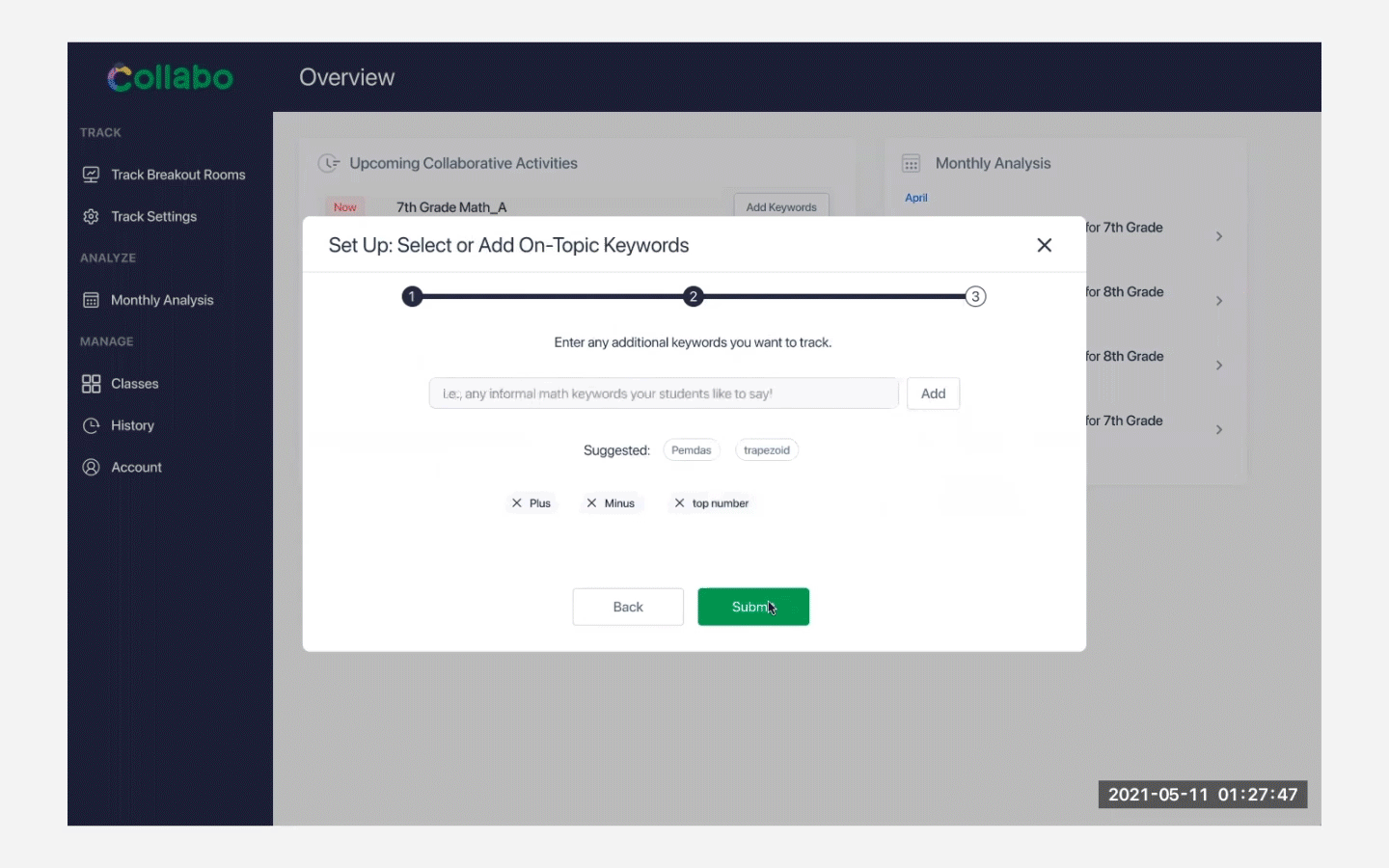Viewport: 1389px width, 868px height.
Task: Click the additional keywords input field
Action: click(664, 393)
